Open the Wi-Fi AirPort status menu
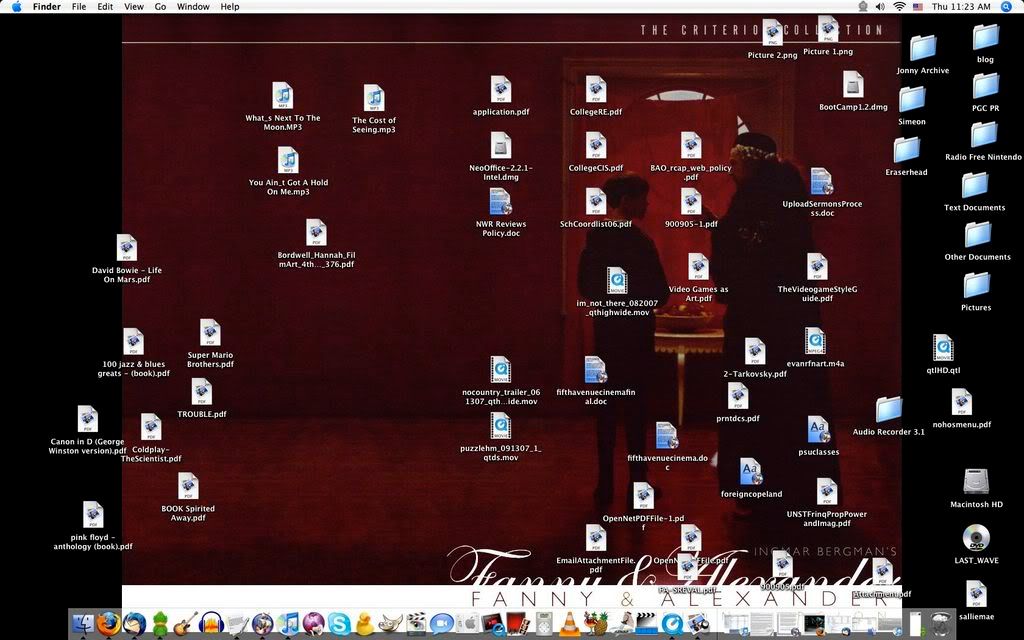1024x640 pixels. click(x=899, y=7)
